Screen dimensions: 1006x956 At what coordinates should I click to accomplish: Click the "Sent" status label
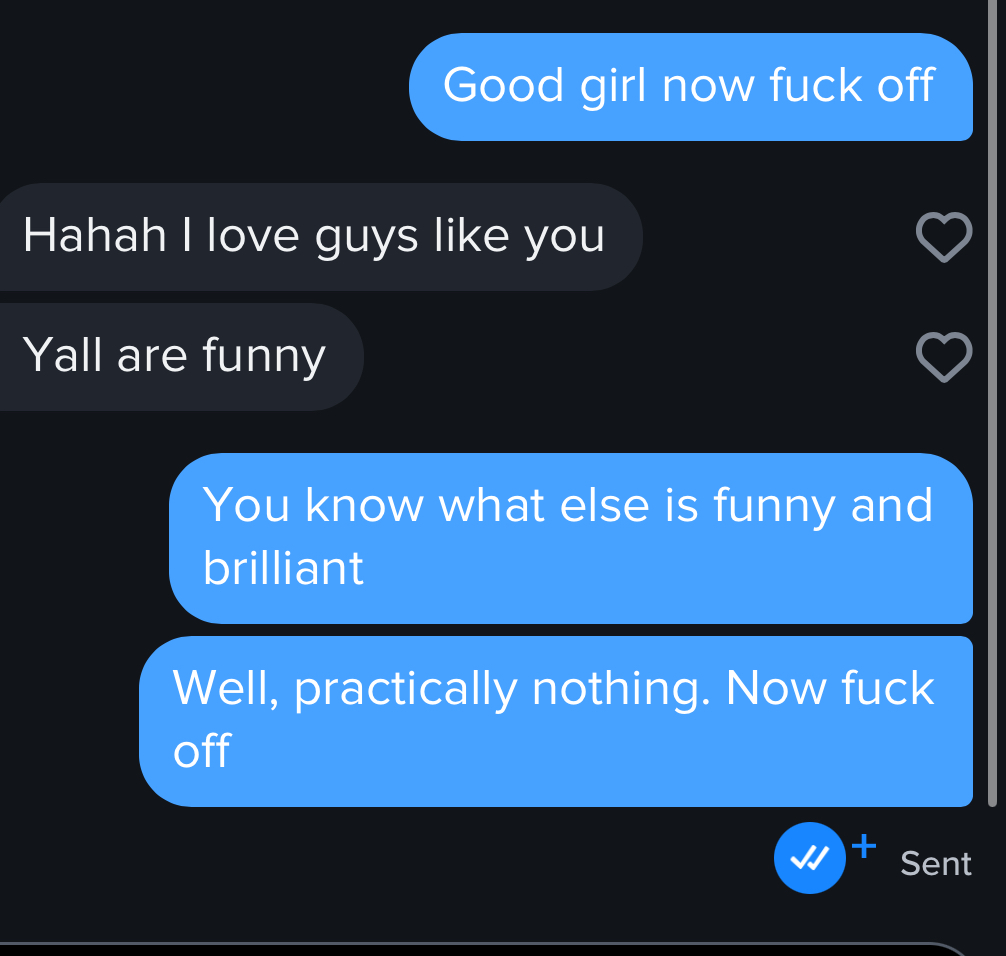[x=935, y=863]
